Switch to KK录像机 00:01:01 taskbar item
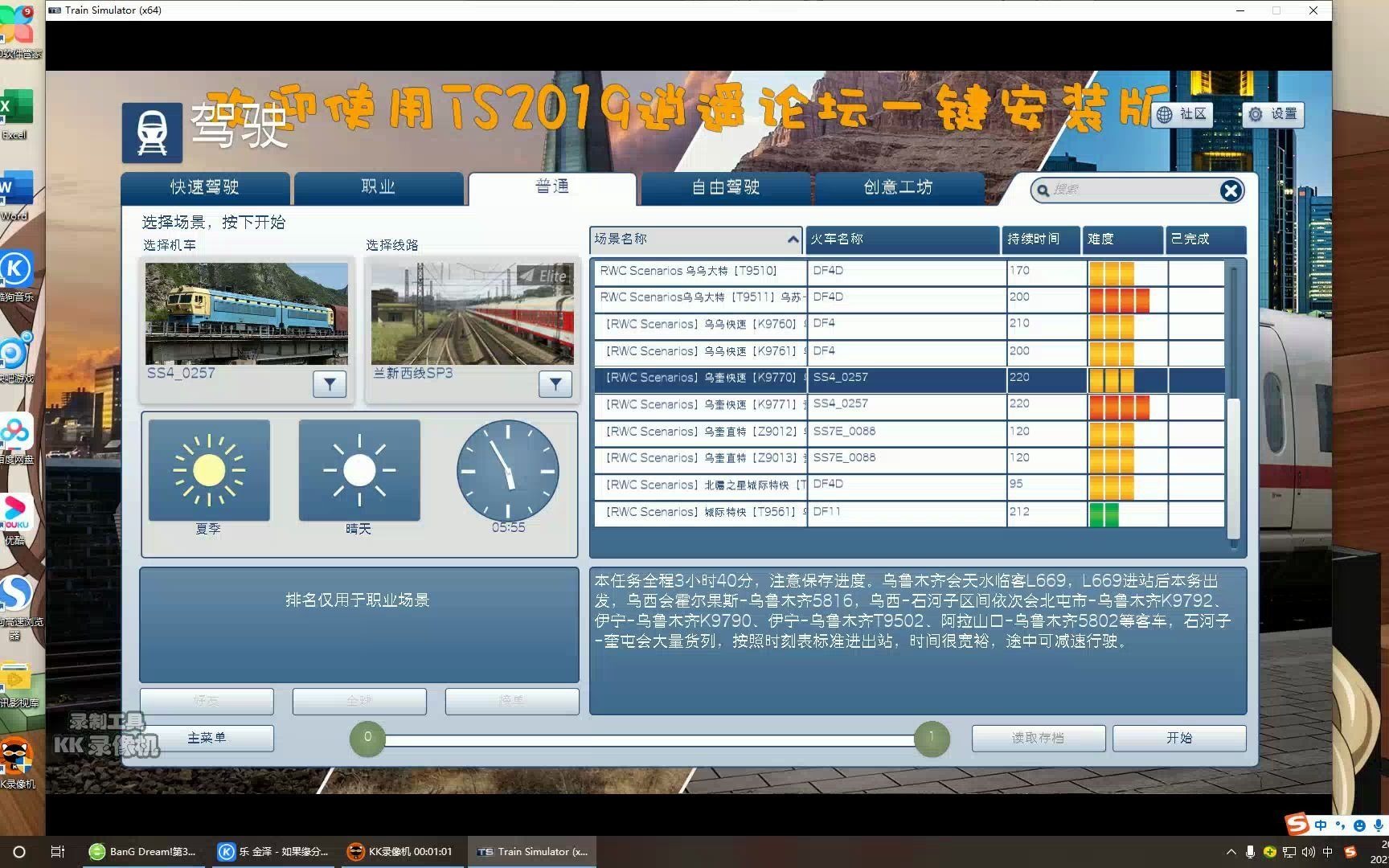 coord(400,852)
